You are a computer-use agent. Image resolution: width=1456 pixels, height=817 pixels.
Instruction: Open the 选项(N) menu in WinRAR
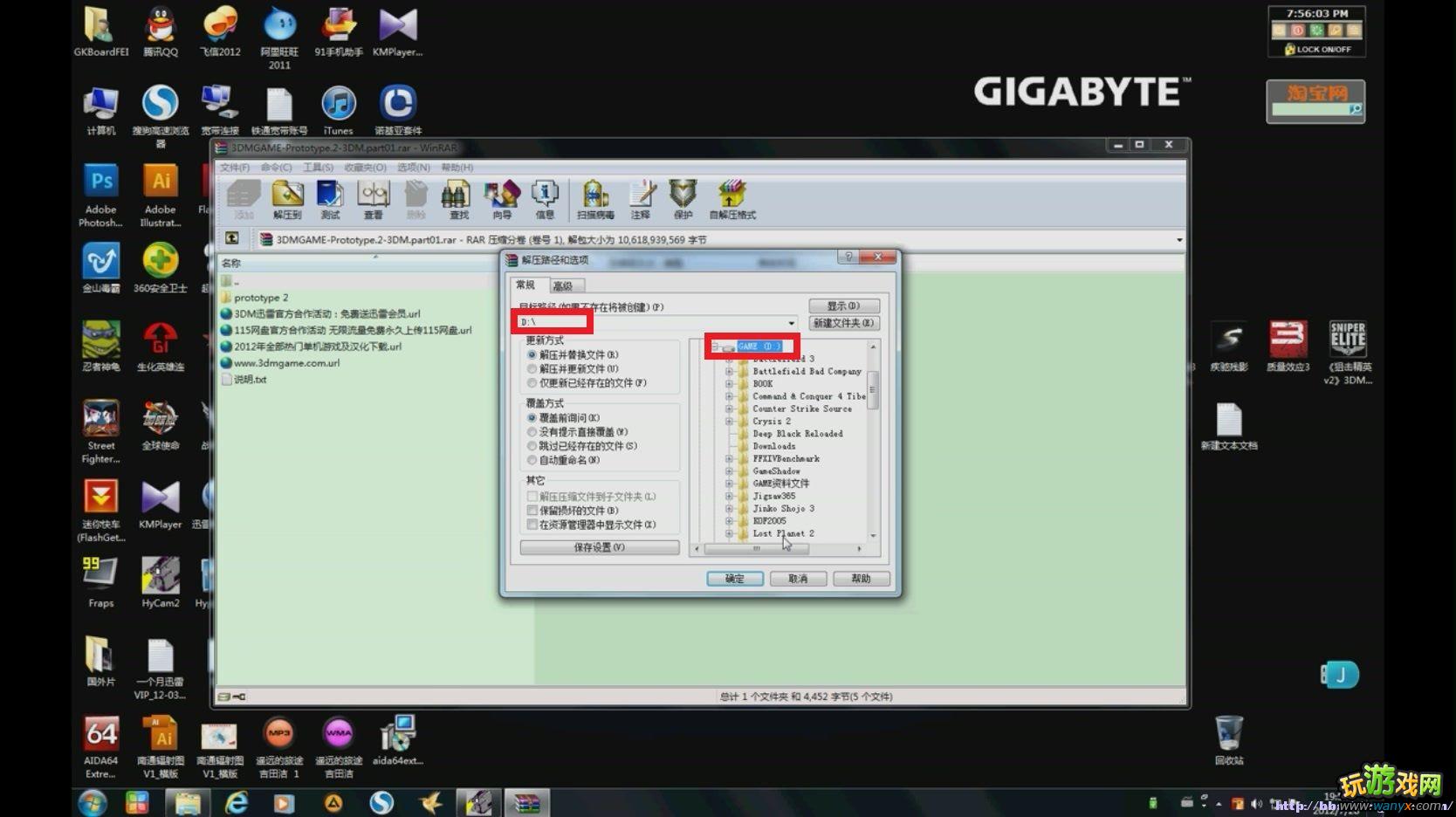414,167
